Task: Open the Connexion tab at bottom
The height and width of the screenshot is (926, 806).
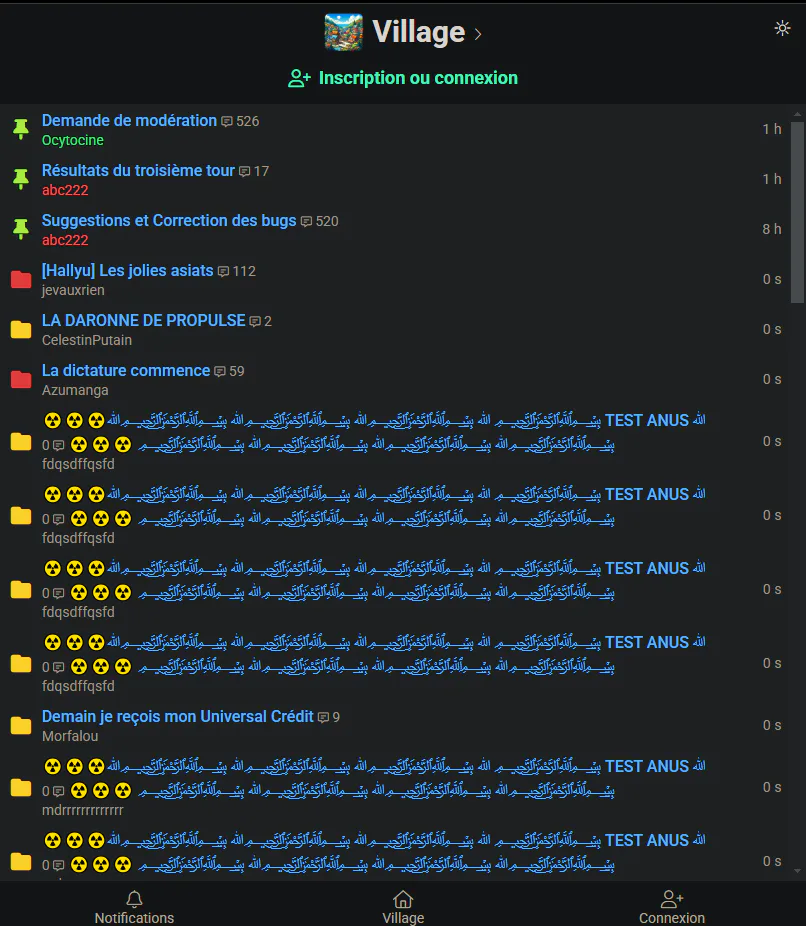Action: (x=672, y=908)
